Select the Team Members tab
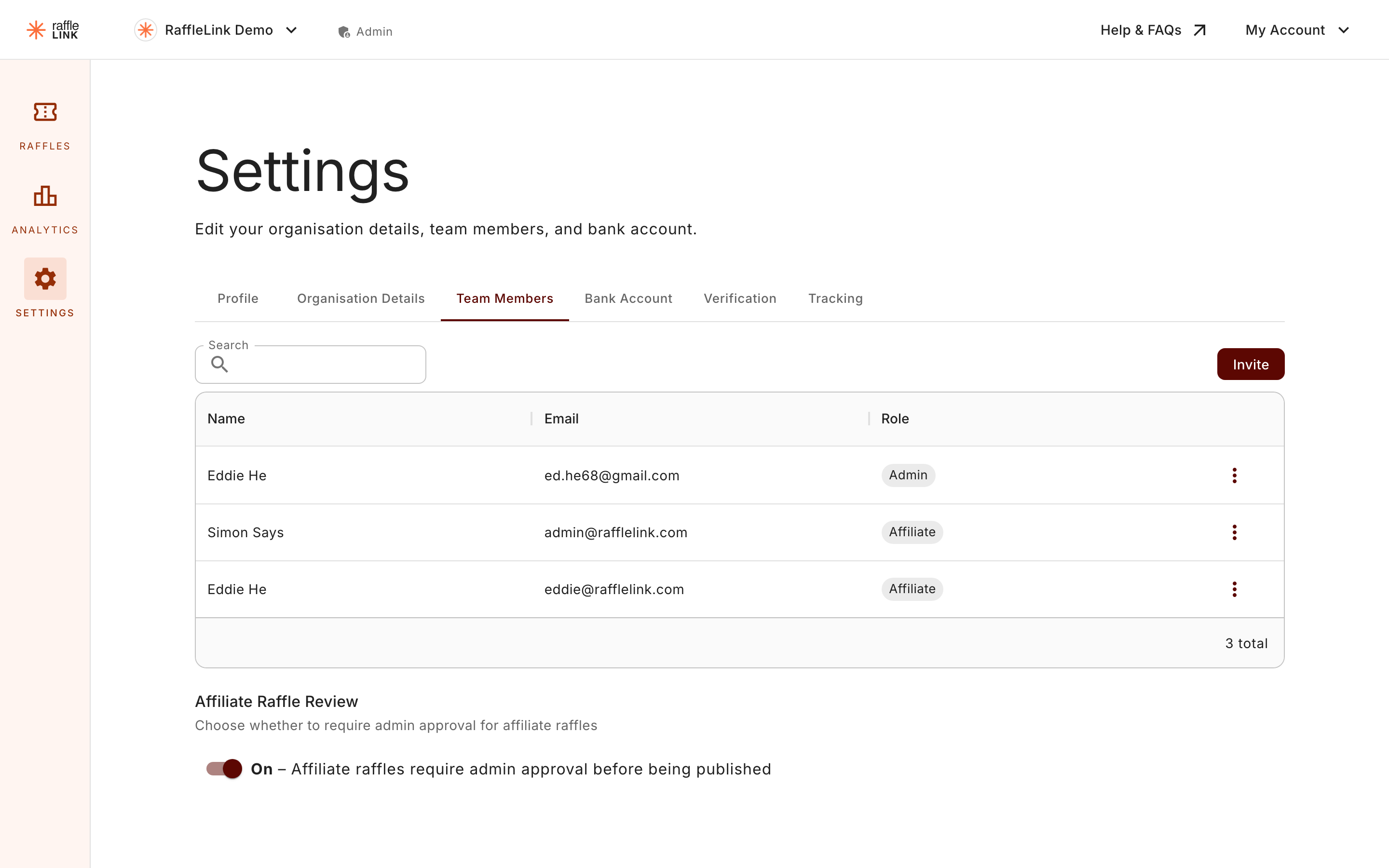Image resolution: width=1389 pixels, height=868 pixels. tap(504, 298)
